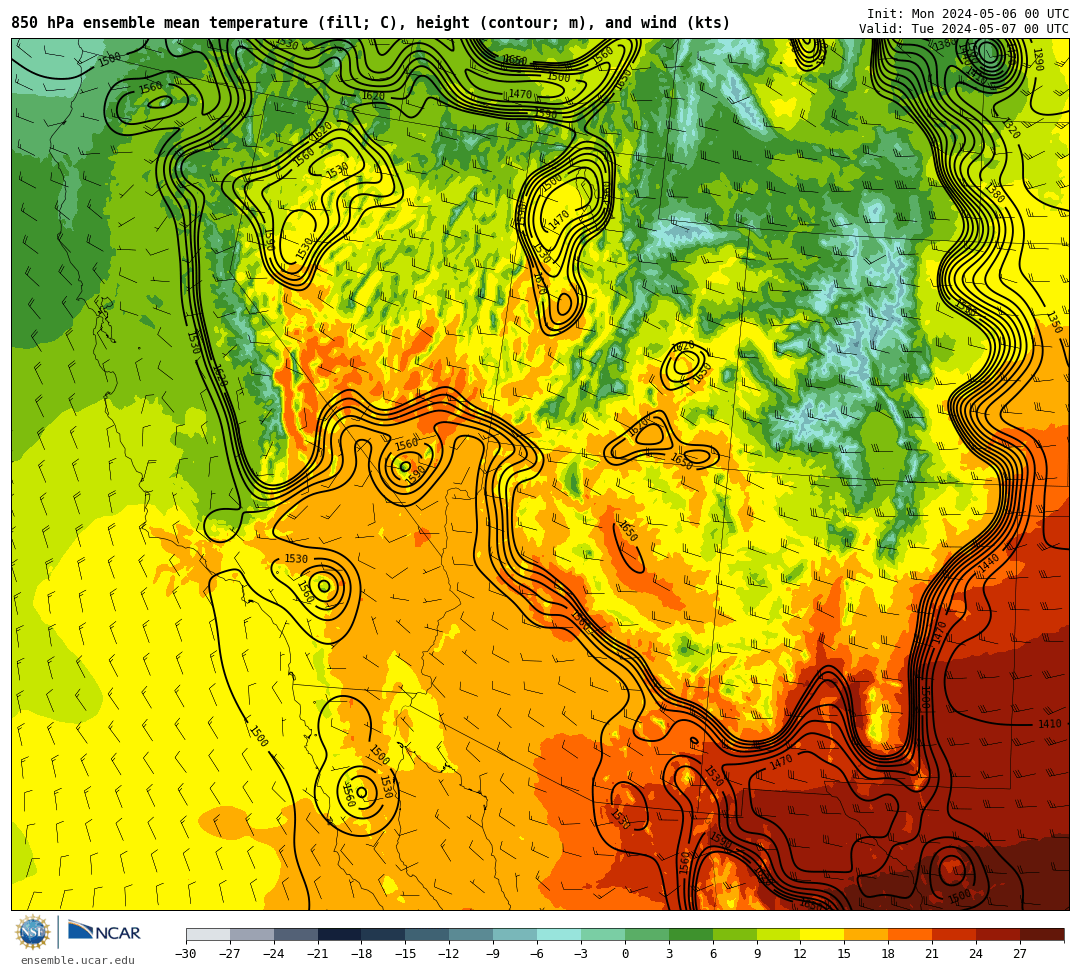Click the NCAR logo
1080x973 pixels.
104,932
